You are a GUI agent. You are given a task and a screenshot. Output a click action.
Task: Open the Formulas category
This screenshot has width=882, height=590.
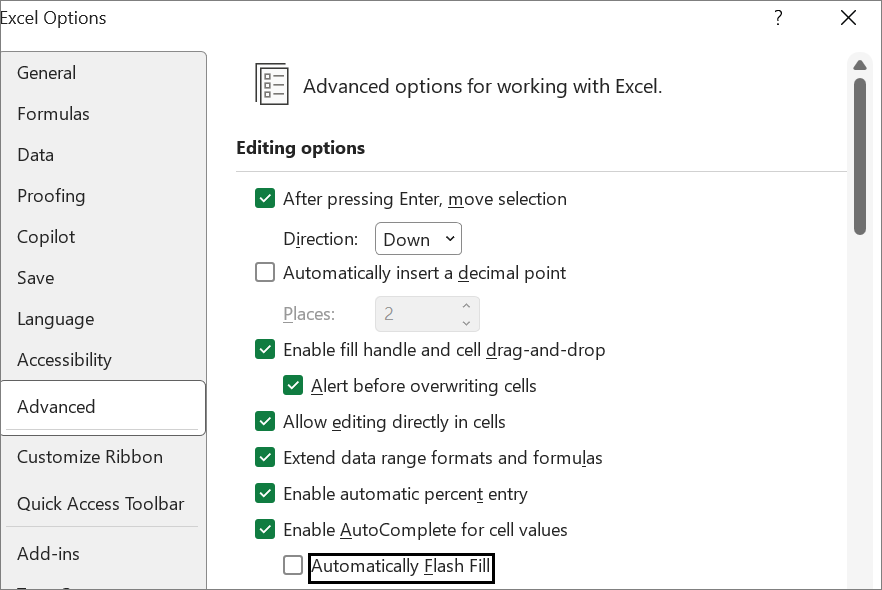(53, 114)
